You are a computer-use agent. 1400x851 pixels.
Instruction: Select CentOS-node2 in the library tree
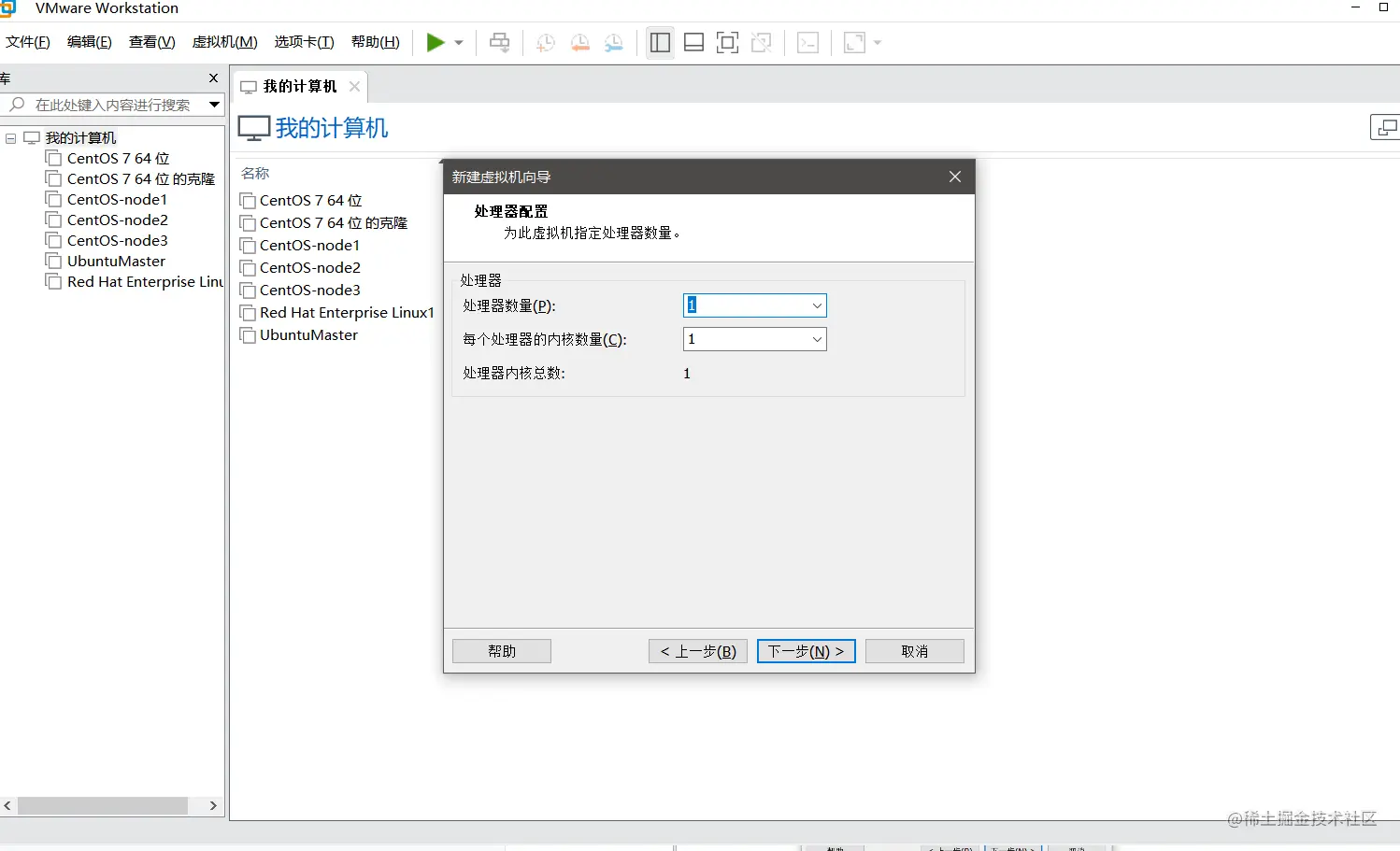pos(118,220)
